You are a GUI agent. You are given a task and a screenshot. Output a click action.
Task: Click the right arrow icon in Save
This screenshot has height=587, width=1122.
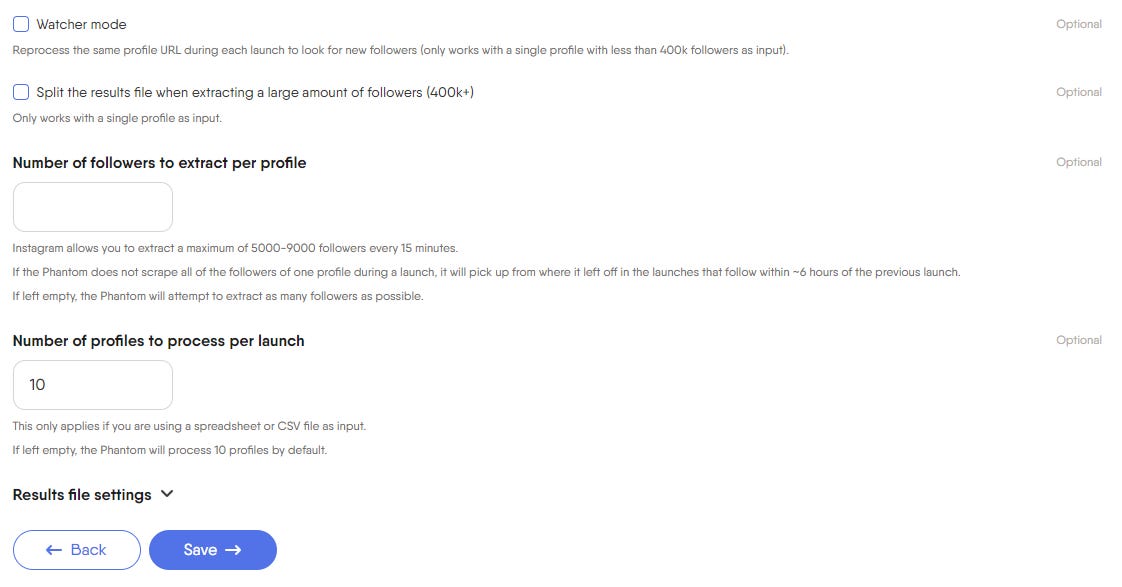233,550
